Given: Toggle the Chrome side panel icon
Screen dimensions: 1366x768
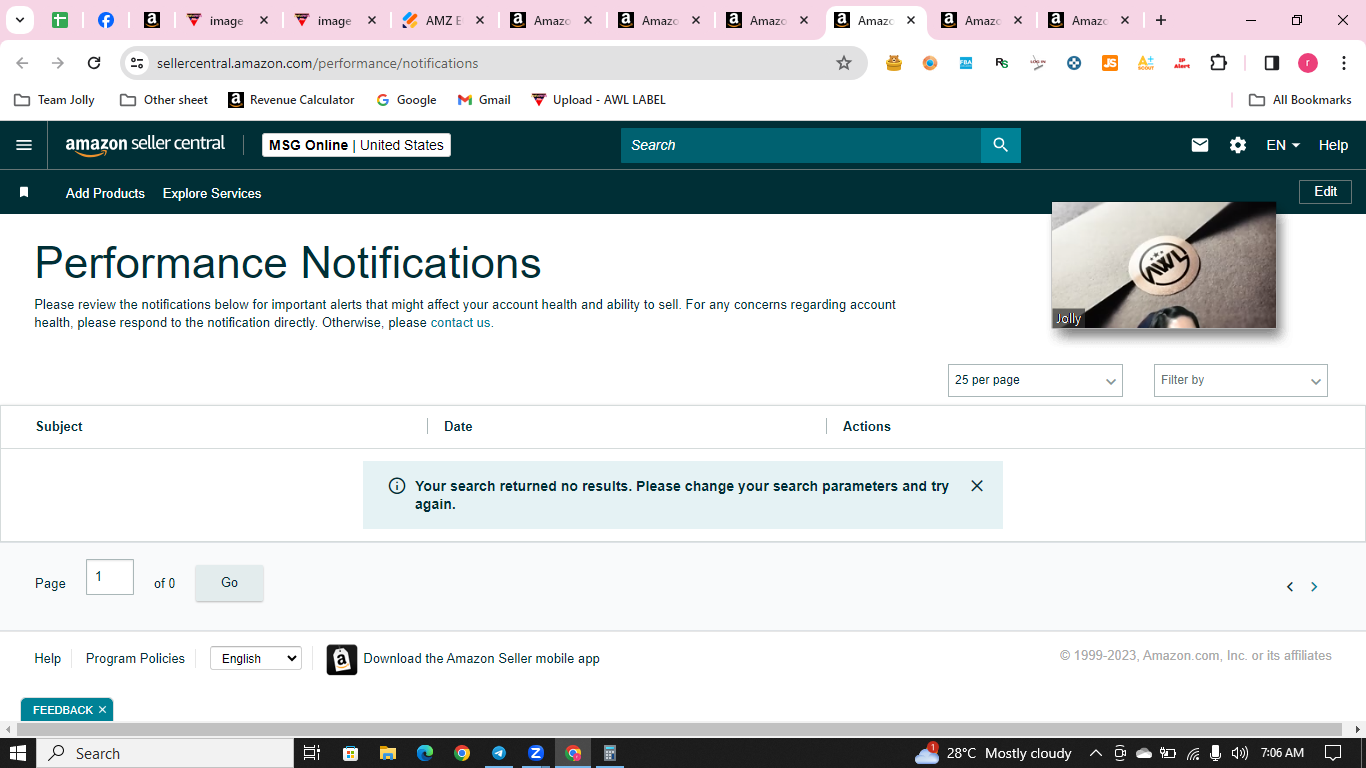Looking at the screenshot, I should coord(1272,63).
